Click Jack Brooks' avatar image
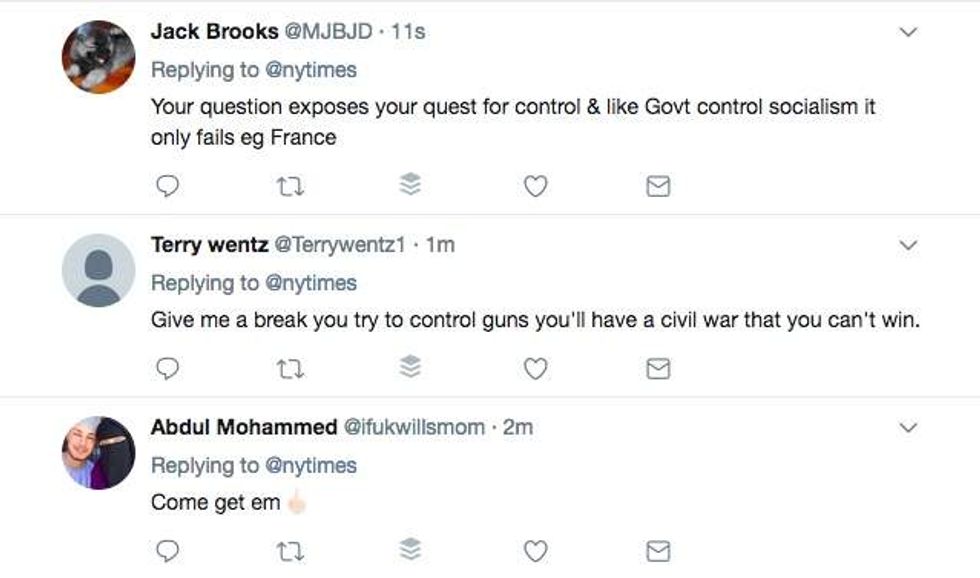Screen dimensions: 980x578 point(98,57)
